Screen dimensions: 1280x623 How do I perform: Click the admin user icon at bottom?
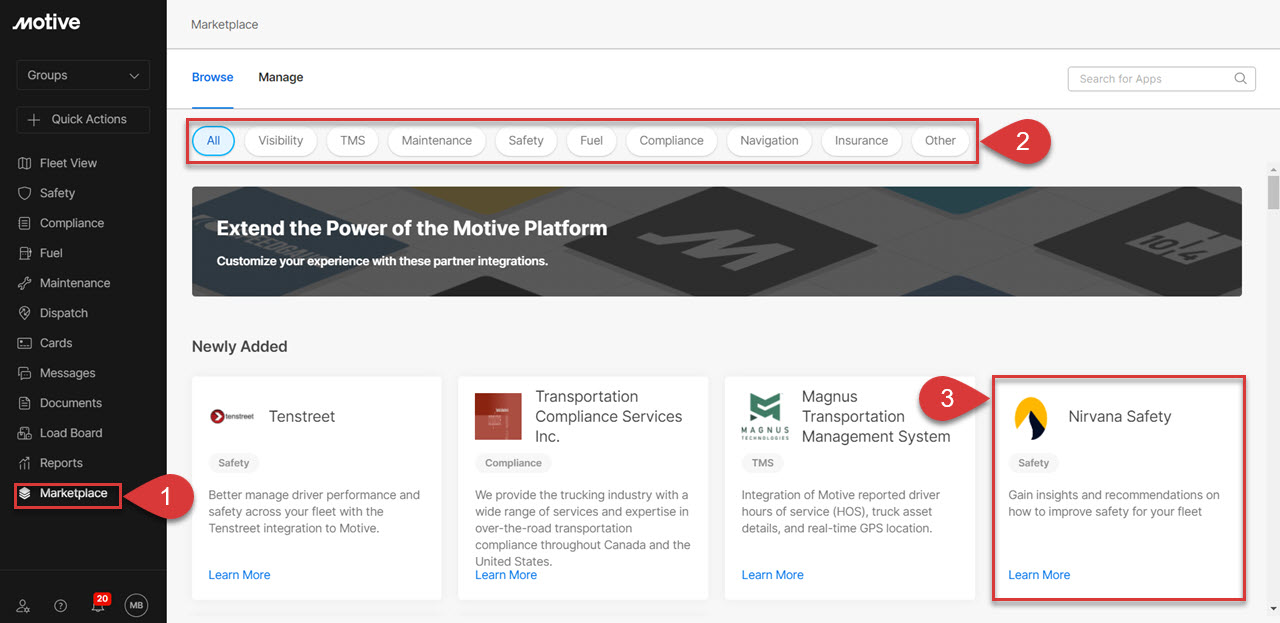tap(24, 605)
